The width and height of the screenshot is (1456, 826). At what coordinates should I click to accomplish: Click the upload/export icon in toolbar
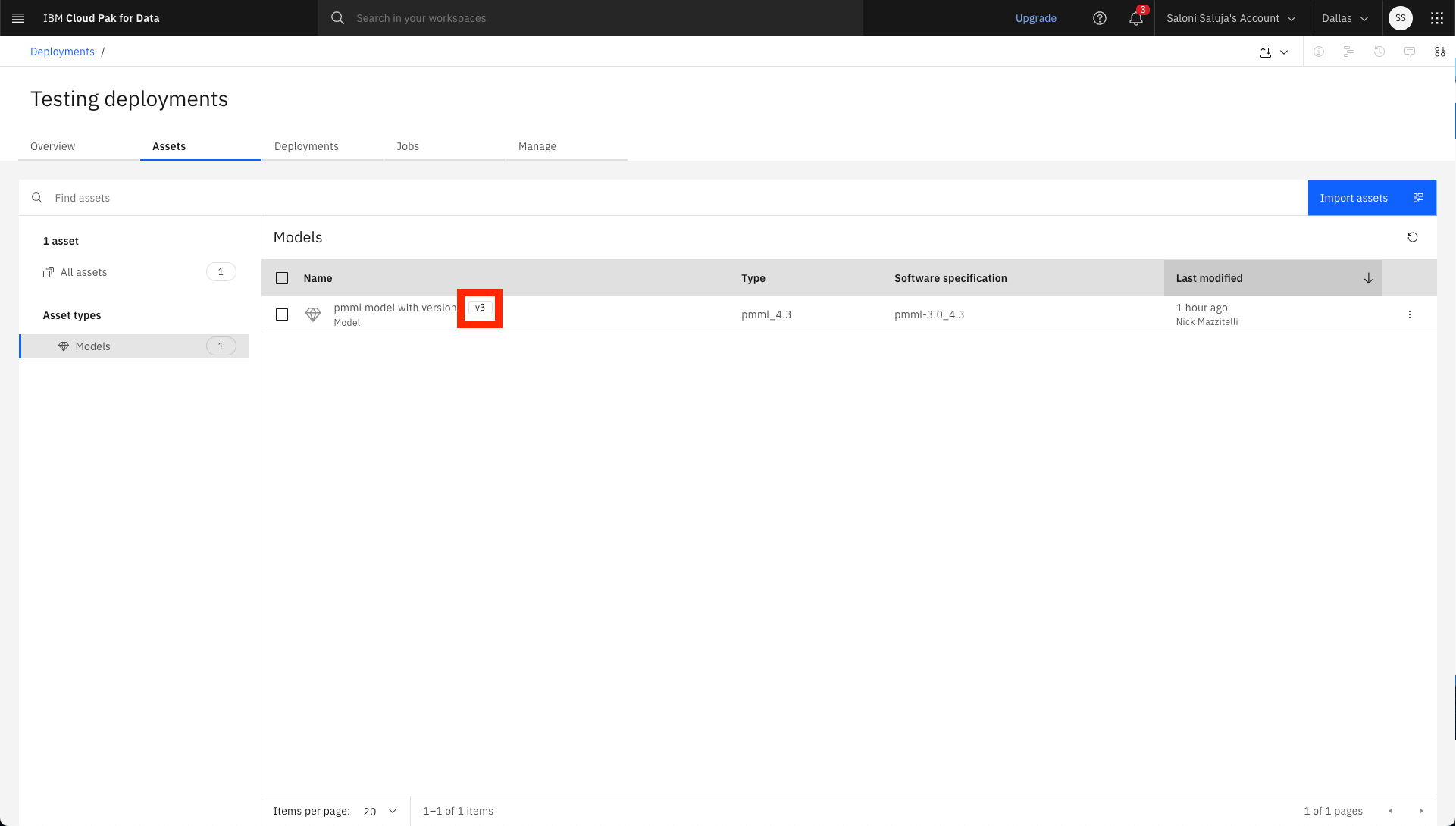tap(1264, 52)
